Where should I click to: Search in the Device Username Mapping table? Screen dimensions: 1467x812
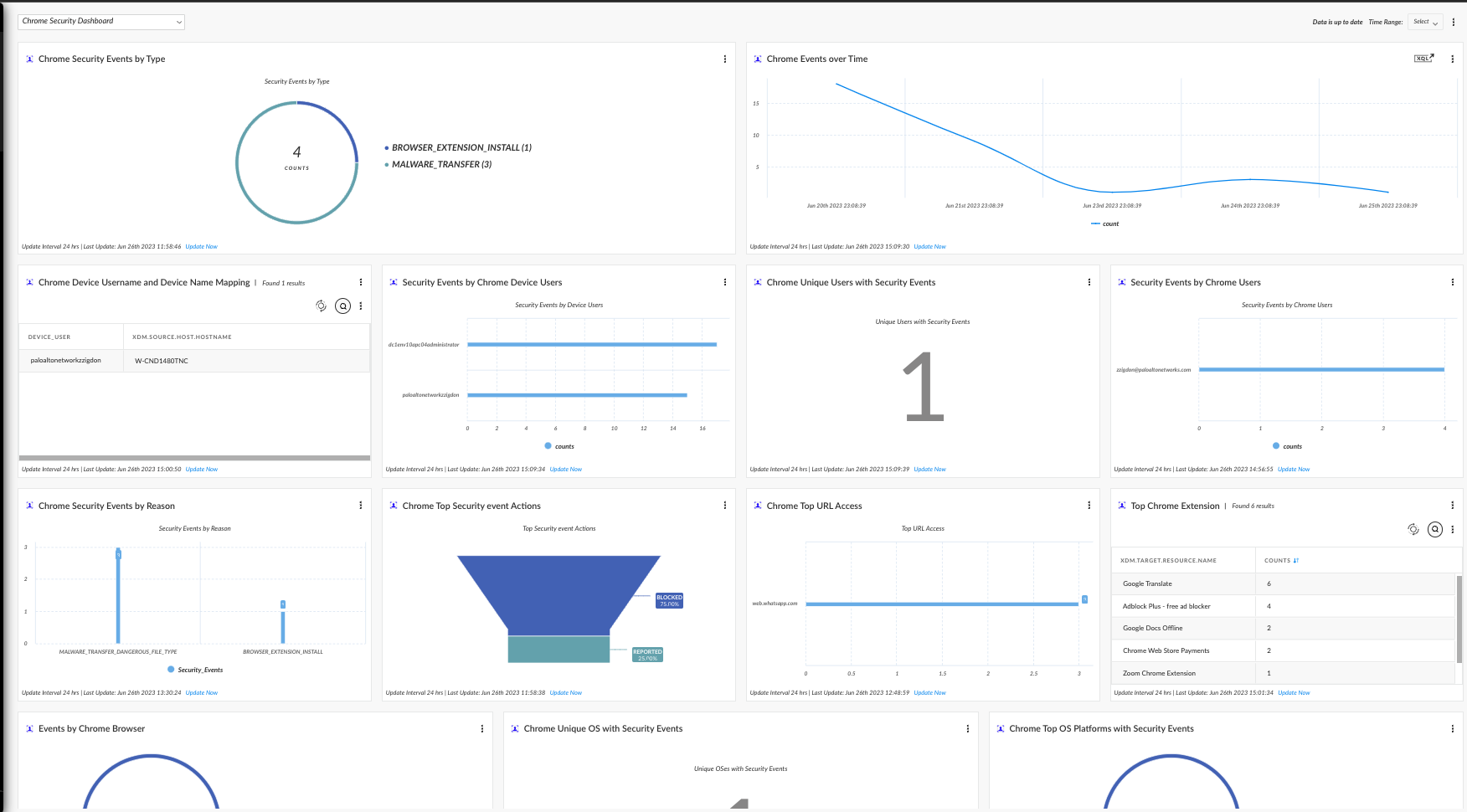click(x=343, y=306)
